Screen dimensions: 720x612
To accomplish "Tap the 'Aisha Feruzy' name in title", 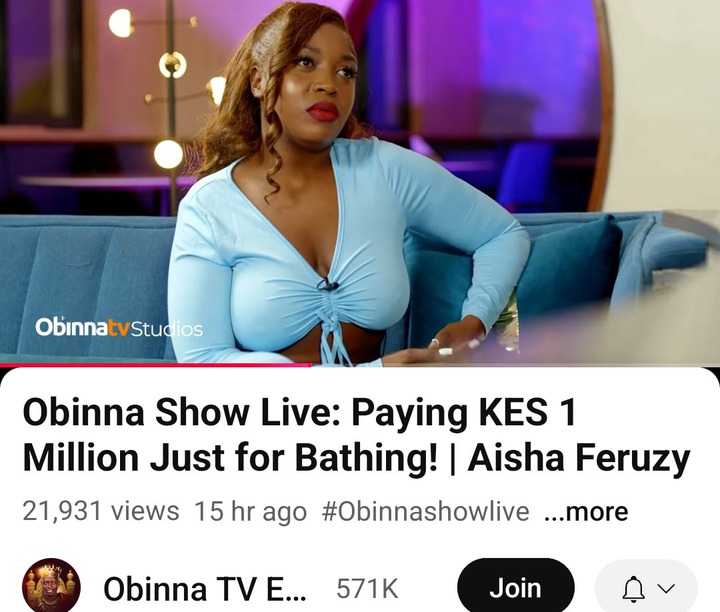I will point(579,458).
